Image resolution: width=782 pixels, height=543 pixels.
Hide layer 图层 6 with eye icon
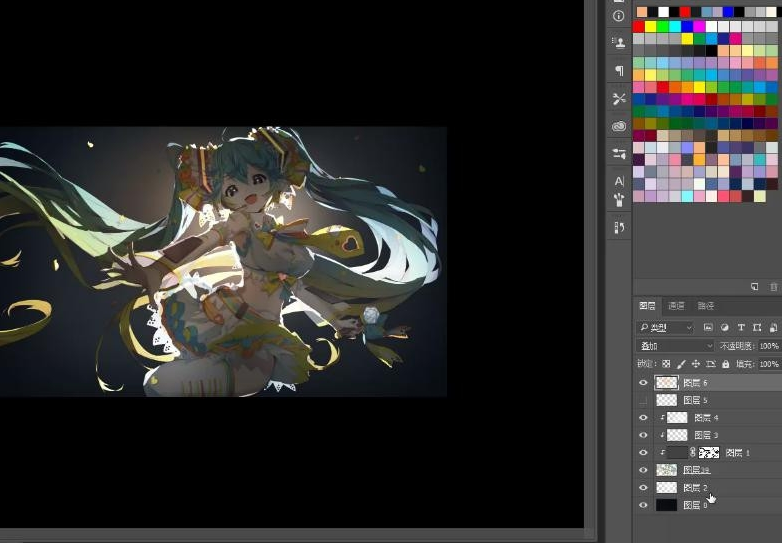click(x=643, y=383)
